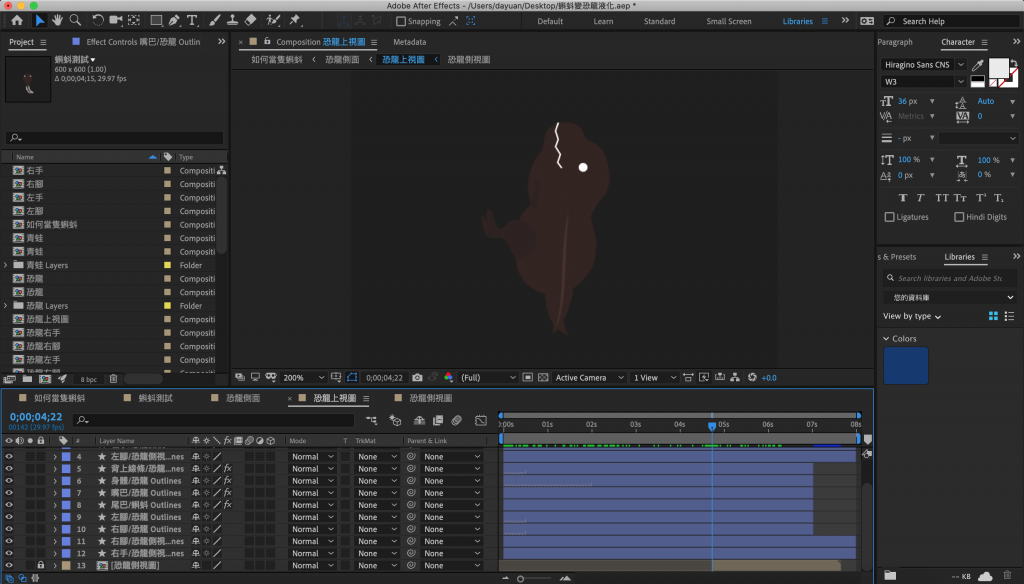Screen dimensions: 1024x584
Task: Pick the Pen tool in toolbar
Action: (174, 20)
